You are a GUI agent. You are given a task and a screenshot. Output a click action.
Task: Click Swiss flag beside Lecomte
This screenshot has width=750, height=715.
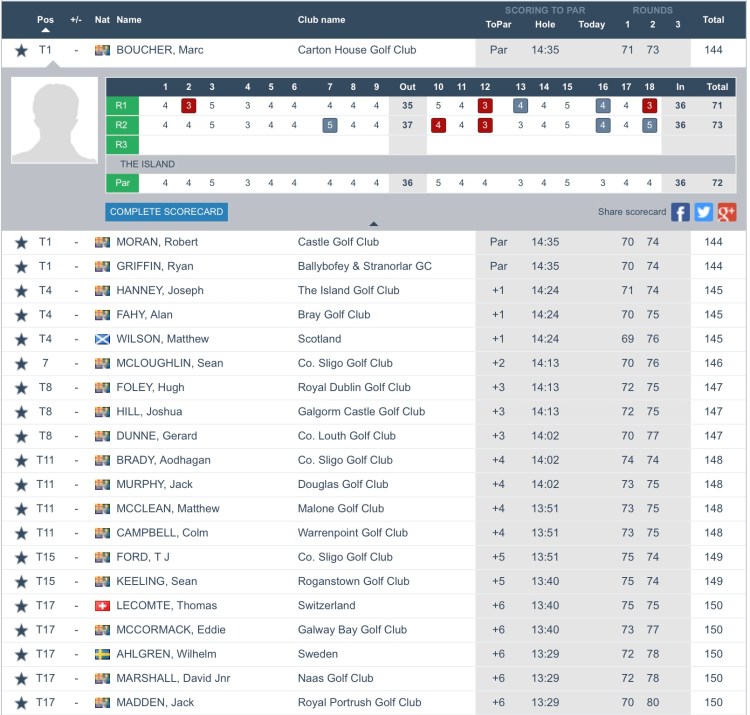tap(102, 605)
